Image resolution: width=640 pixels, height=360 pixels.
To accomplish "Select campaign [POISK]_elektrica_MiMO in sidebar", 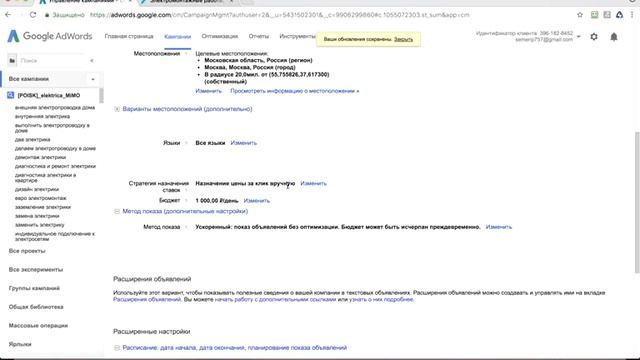I will 49,96.
